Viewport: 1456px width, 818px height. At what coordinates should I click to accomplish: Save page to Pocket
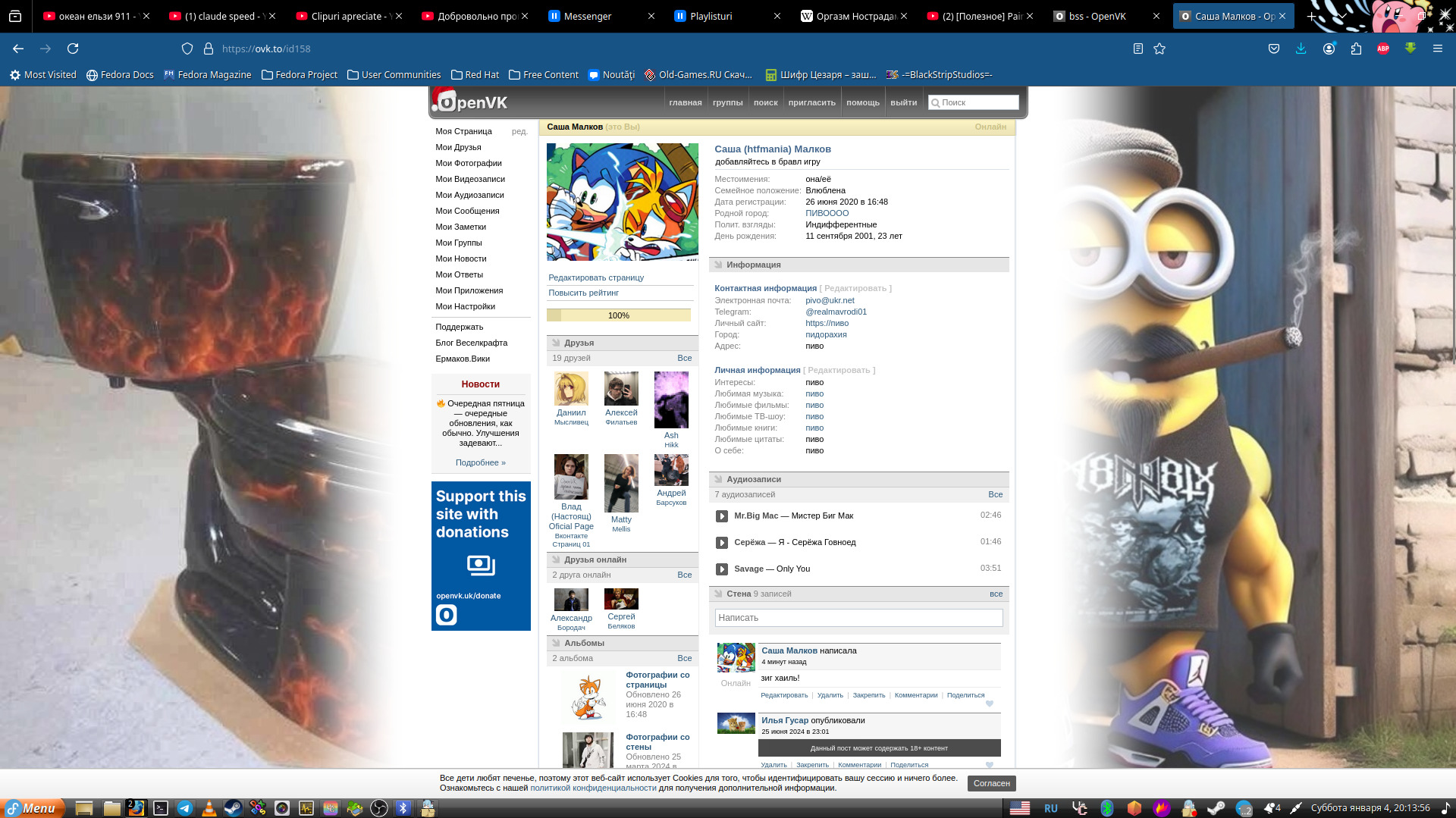click(1274, 49)
